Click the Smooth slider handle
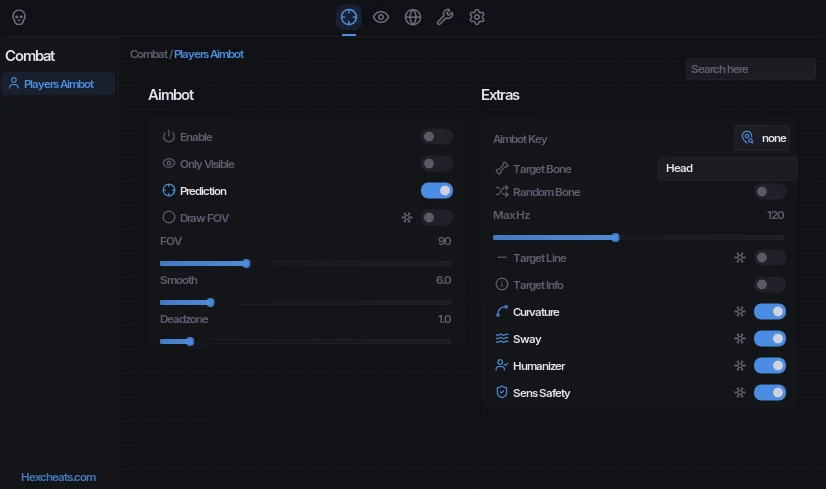 211,302
